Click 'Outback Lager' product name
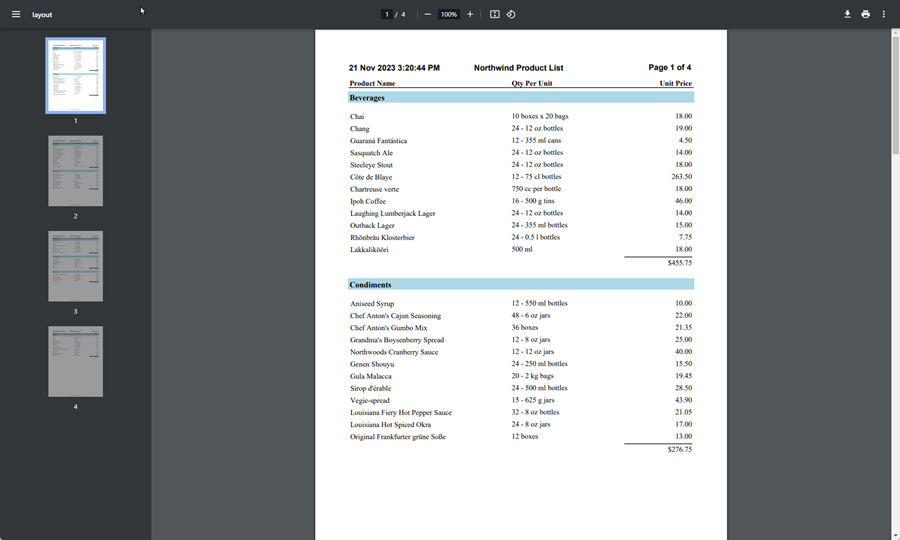The height and width of the screenshot is (540, 900). click(x=372, y=226)
